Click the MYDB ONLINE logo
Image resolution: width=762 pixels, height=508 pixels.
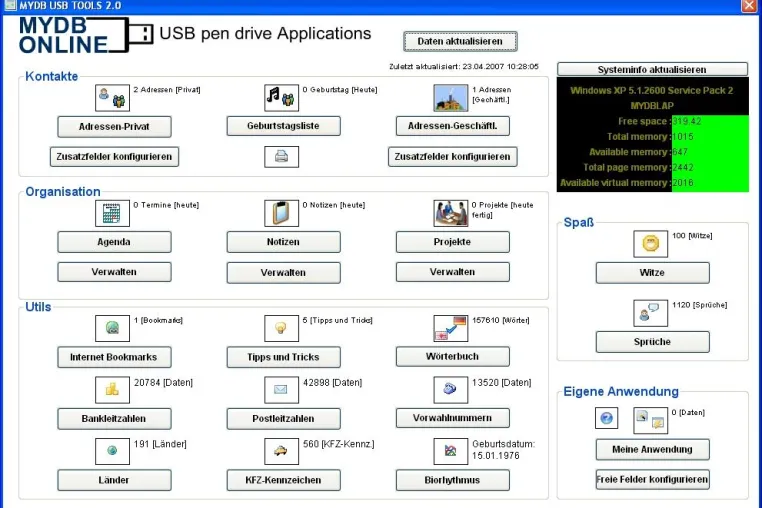tap(86, 35)
